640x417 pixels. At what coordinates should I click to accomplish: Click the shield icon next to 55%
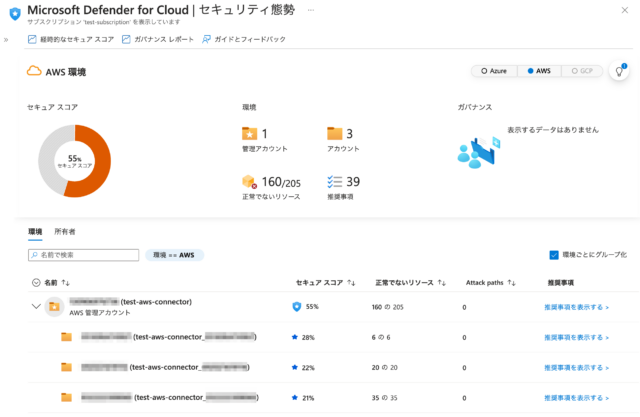point(297,307)
